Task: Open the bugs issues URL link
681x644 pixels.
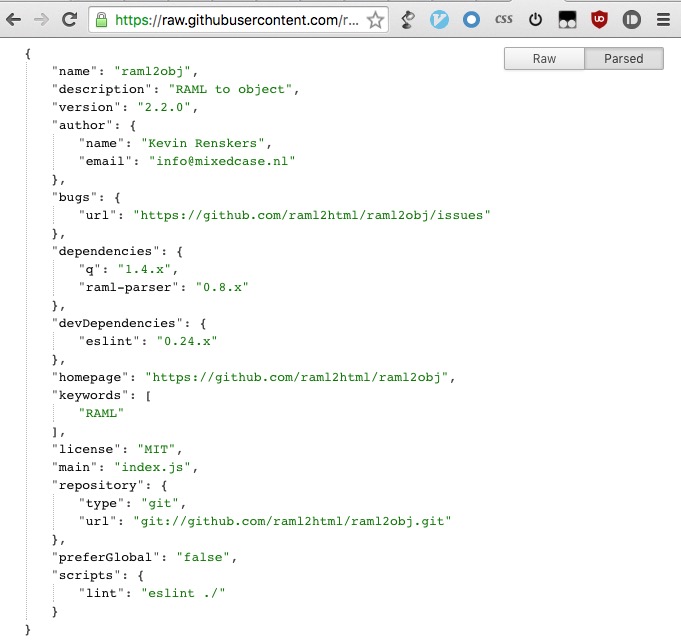Action: 312,214
